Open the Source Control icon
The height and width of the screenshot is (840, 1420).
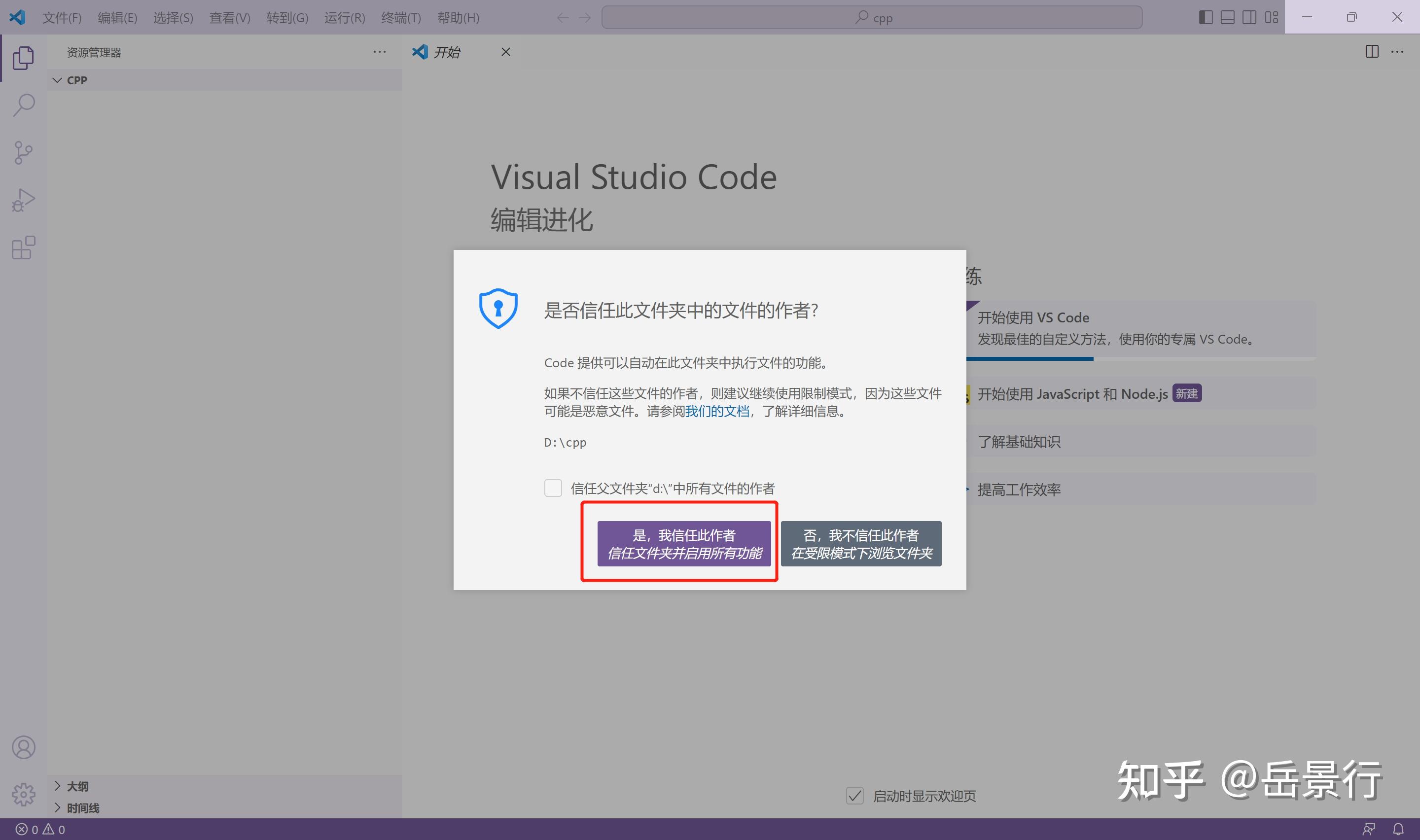tap(23, 152)
